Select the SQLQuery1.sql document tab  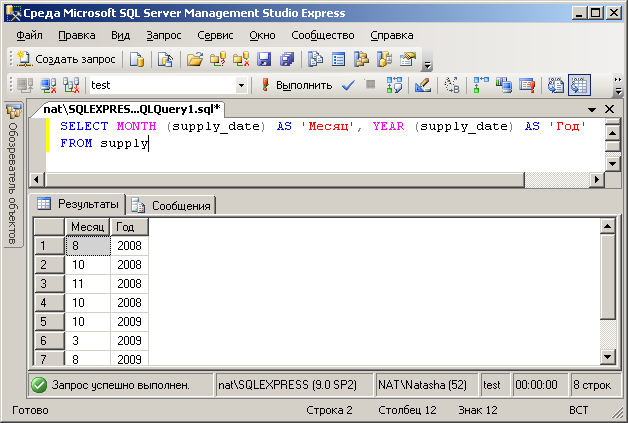[x=131, y=109]
